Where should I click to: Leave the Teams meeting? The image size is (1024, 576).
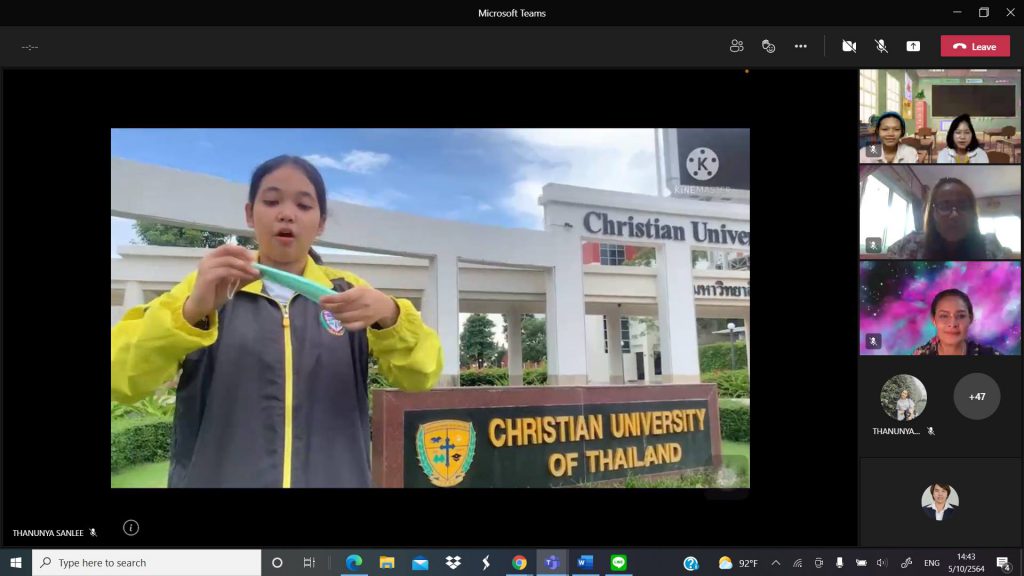975,46
